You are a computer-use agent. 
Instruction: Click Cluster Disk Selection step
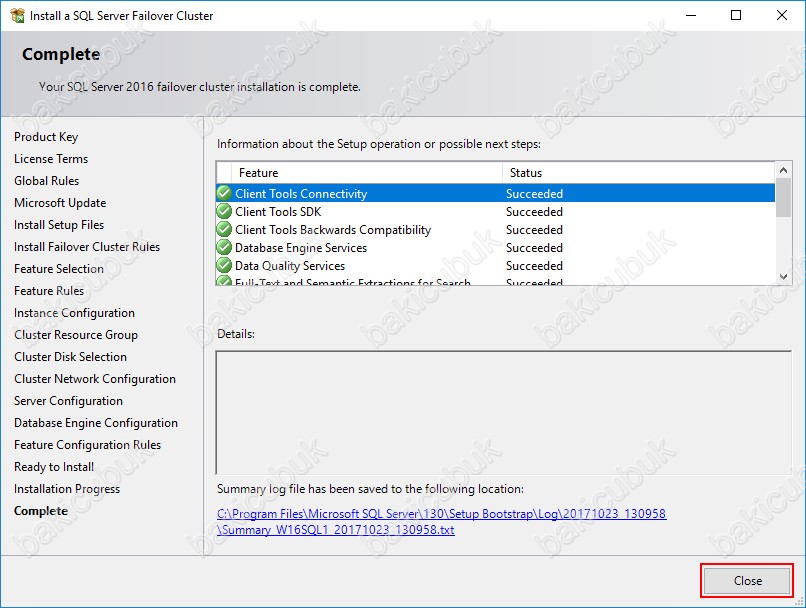(70, 357)
